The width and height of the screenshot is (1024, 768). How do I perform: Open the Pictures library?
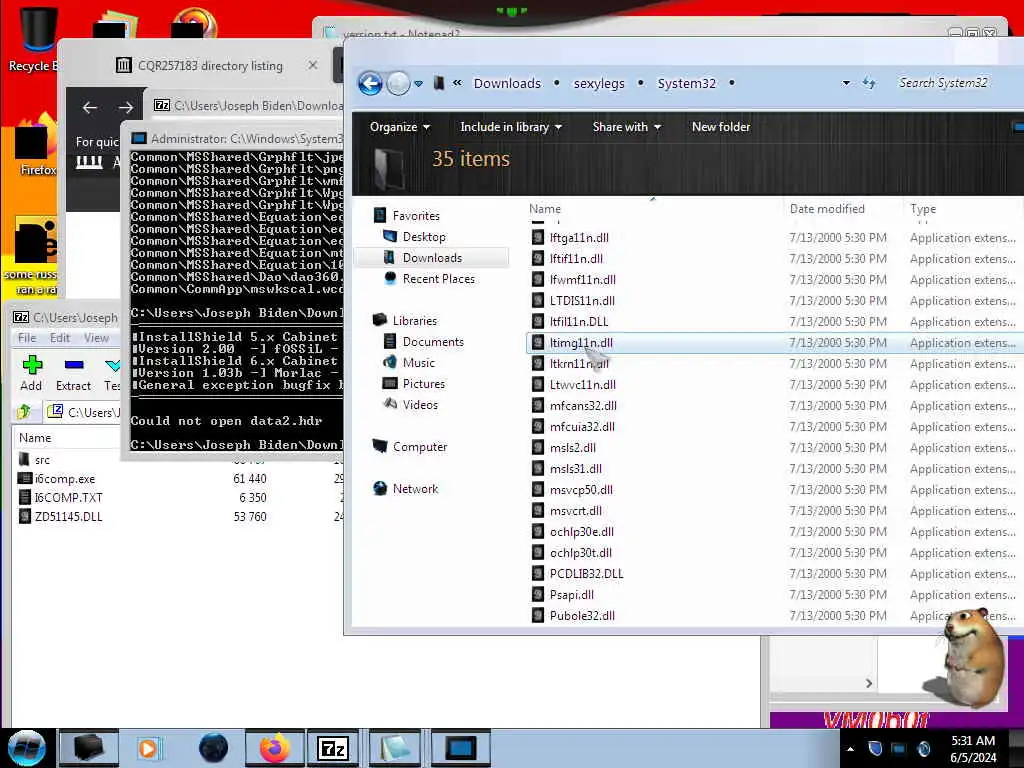pyautogui.click(x=423, y=384)
